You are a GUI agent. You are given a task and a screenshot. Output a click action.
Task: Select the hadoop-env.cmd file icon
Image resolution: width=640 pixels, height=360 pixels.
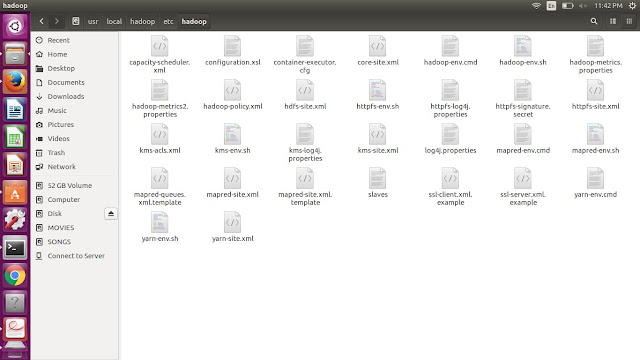tap(450, 46)
